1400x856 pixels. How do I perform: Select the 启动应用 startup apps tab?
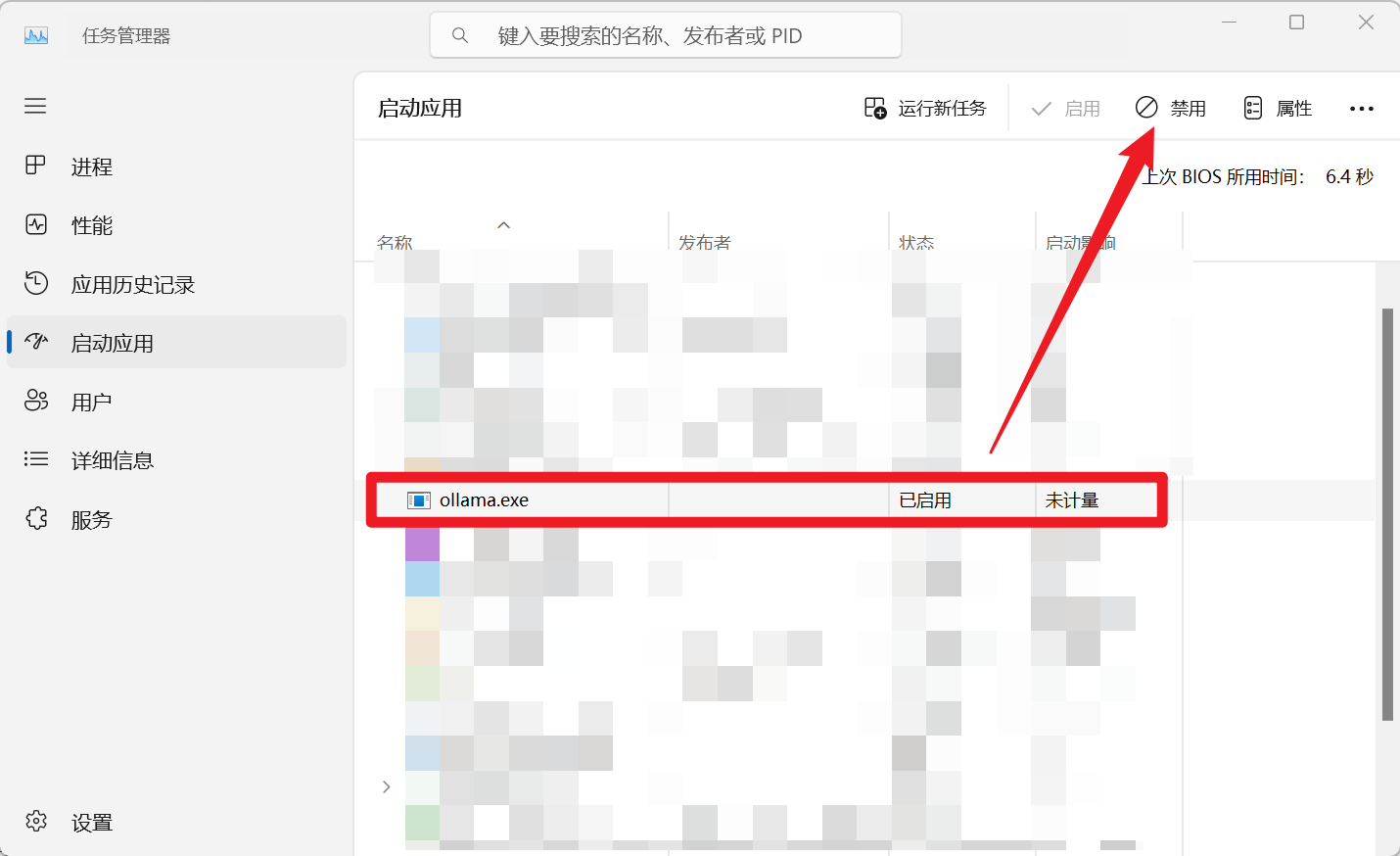(x=112, y=344)
